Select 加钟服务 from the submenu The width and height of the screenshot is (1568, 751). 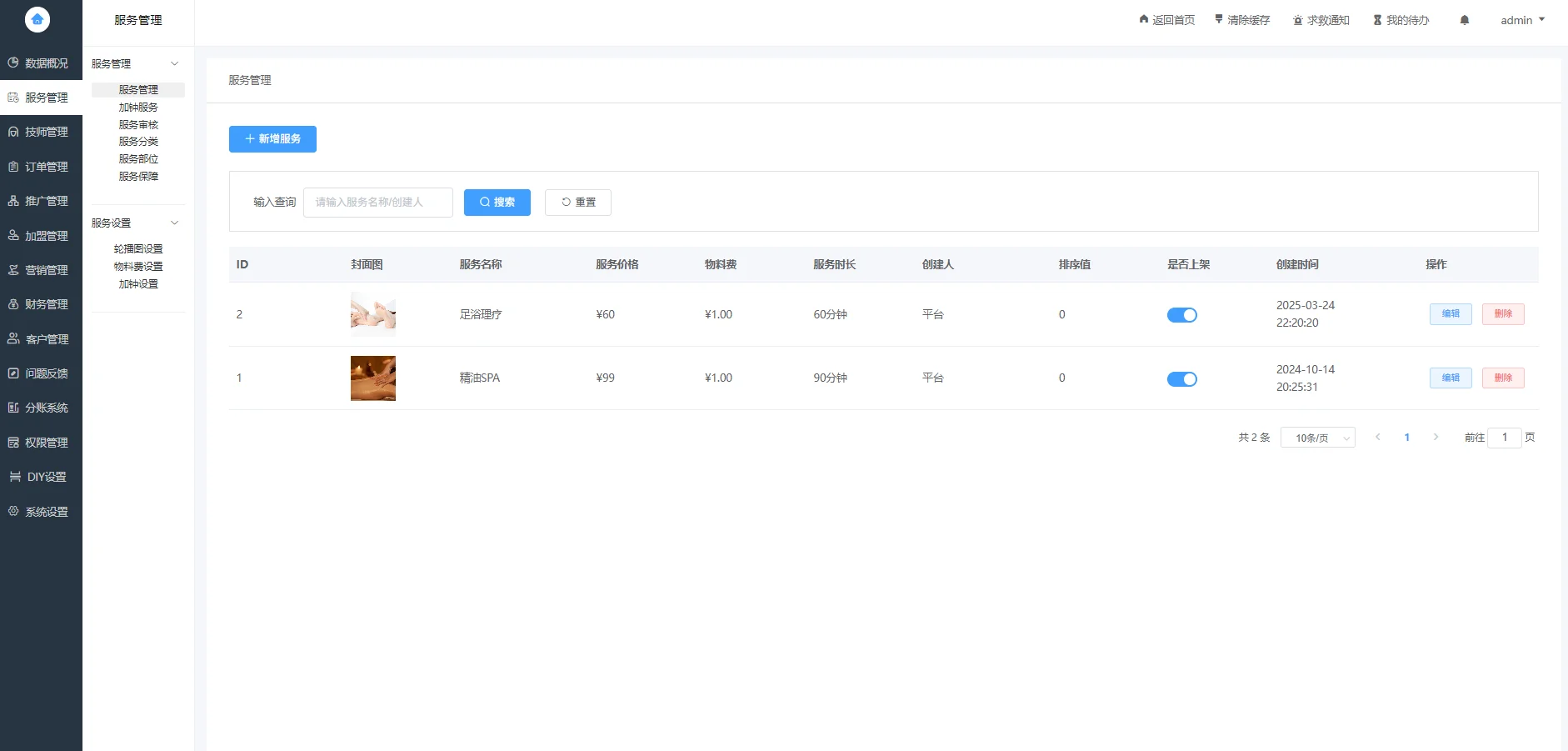pyautogui.click(x=137, y=107)
